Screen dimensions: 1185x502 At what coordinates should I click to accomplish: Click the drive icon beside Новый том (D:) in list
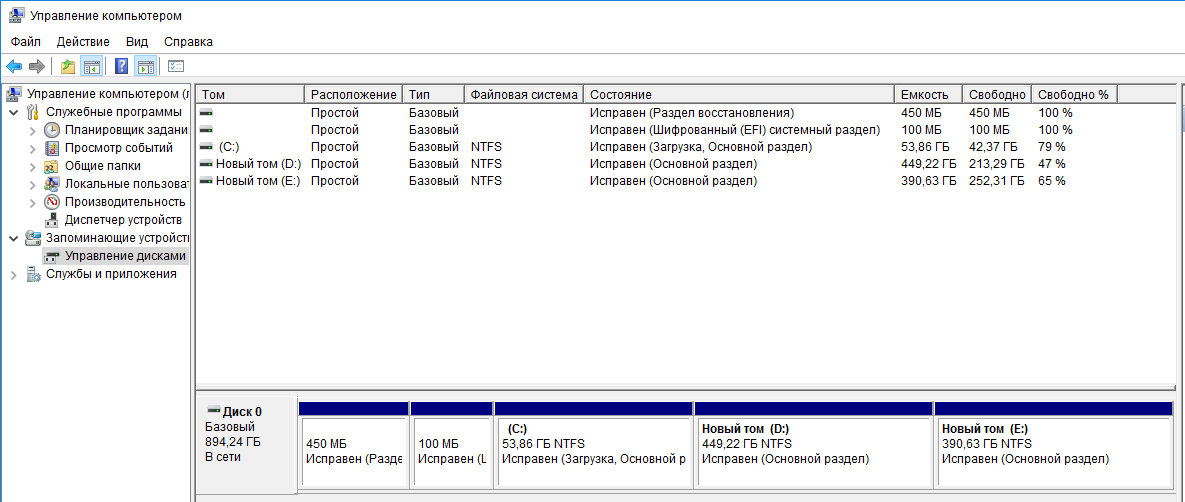click(x=206, y=163)
